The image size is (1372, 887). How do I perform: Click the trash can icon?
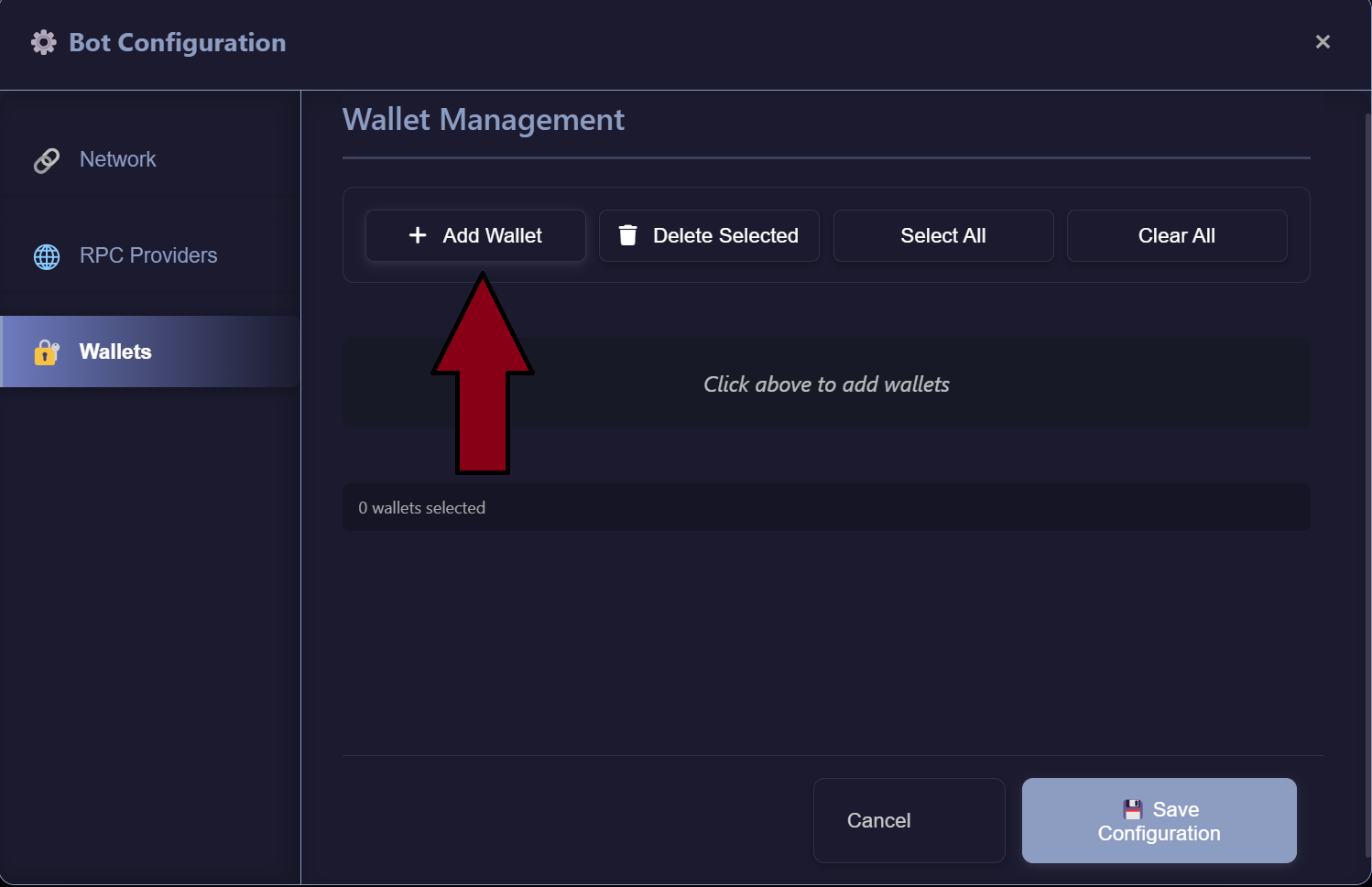pos(627,235)
